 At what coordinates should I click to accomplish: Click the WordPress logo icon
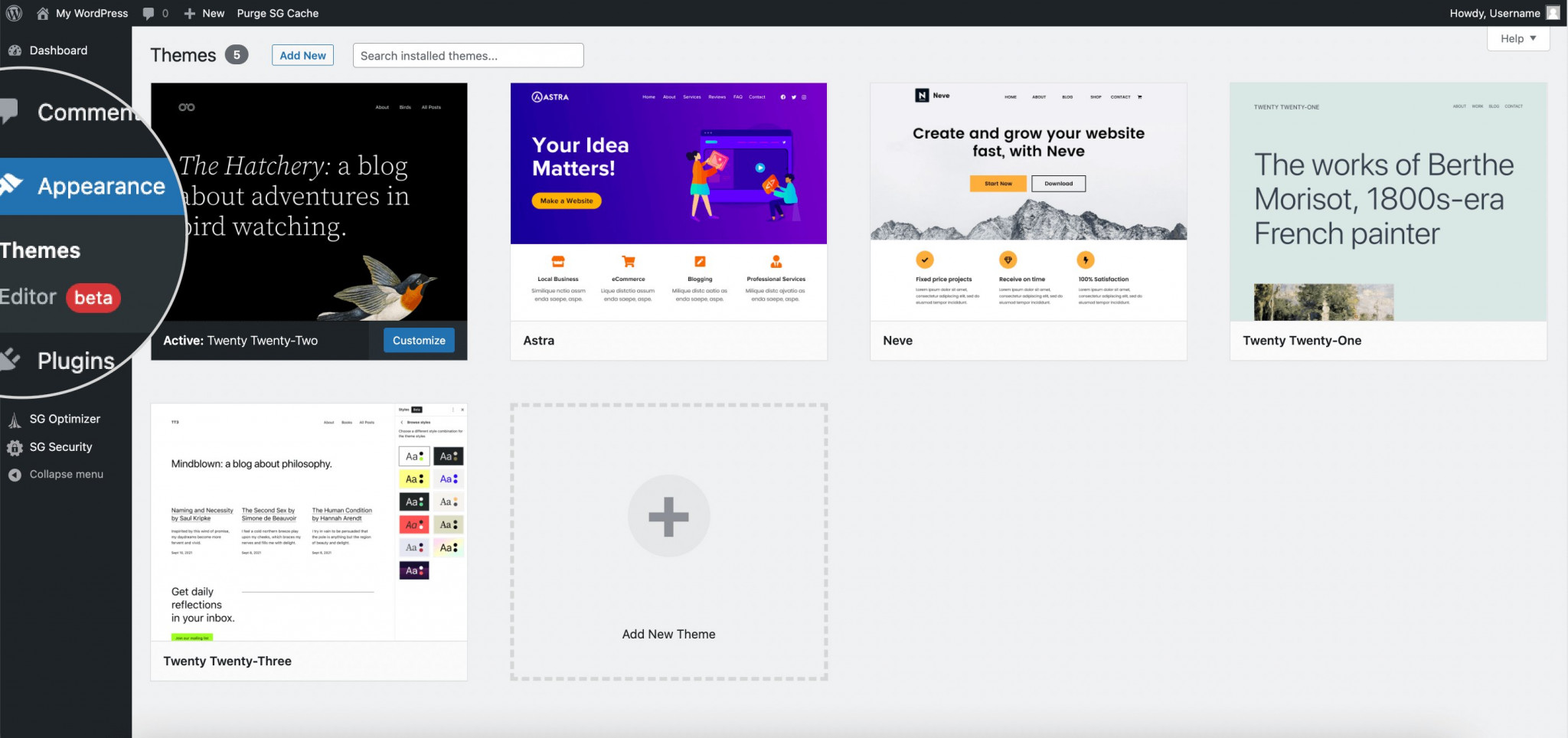coord(14,13)
